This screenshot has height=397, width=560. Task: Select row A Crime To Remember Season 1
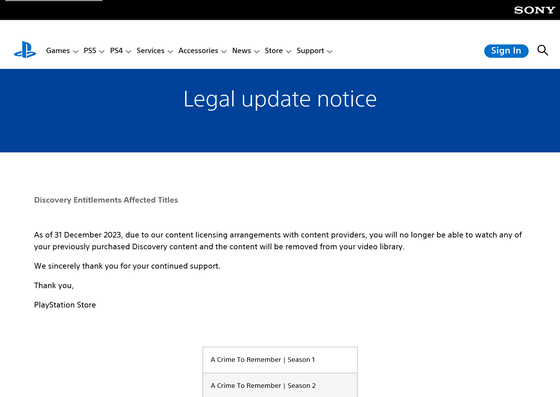(x=280, y=360)
